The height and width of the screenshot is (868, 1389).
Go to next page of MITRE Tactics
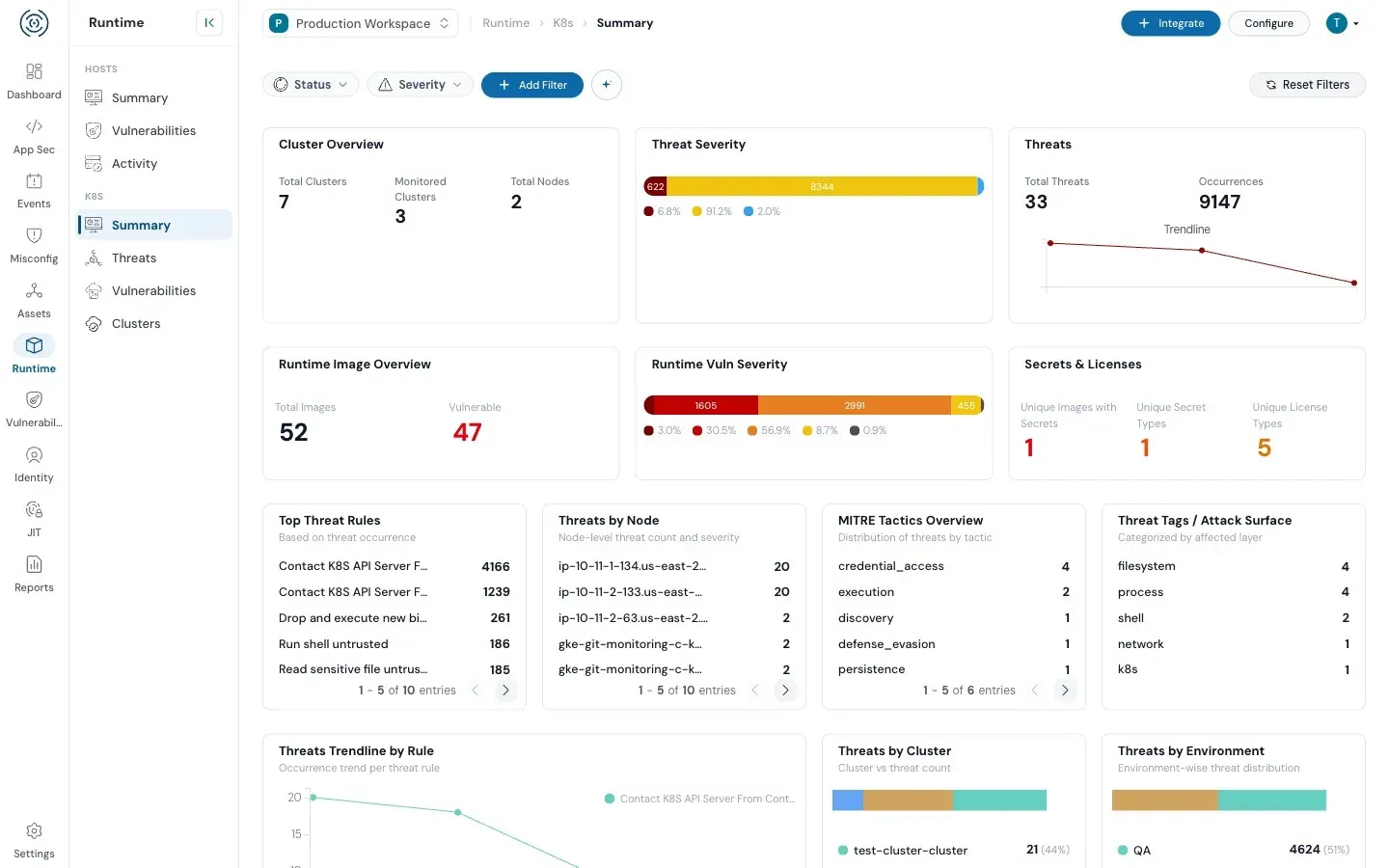[x=1065, y=691]
